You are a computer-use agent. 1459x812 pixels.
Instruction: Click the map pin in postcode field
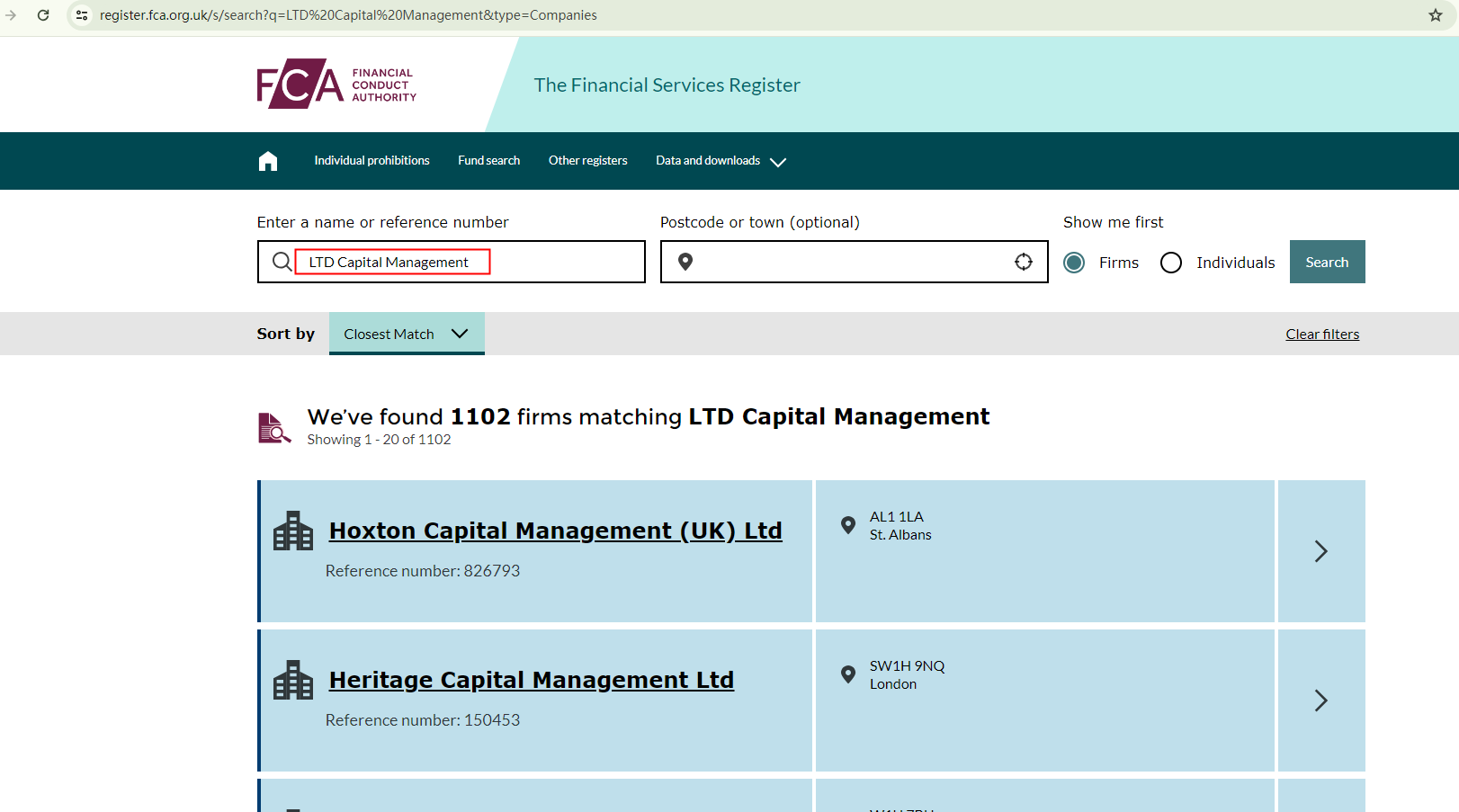(x=685, y=262)
